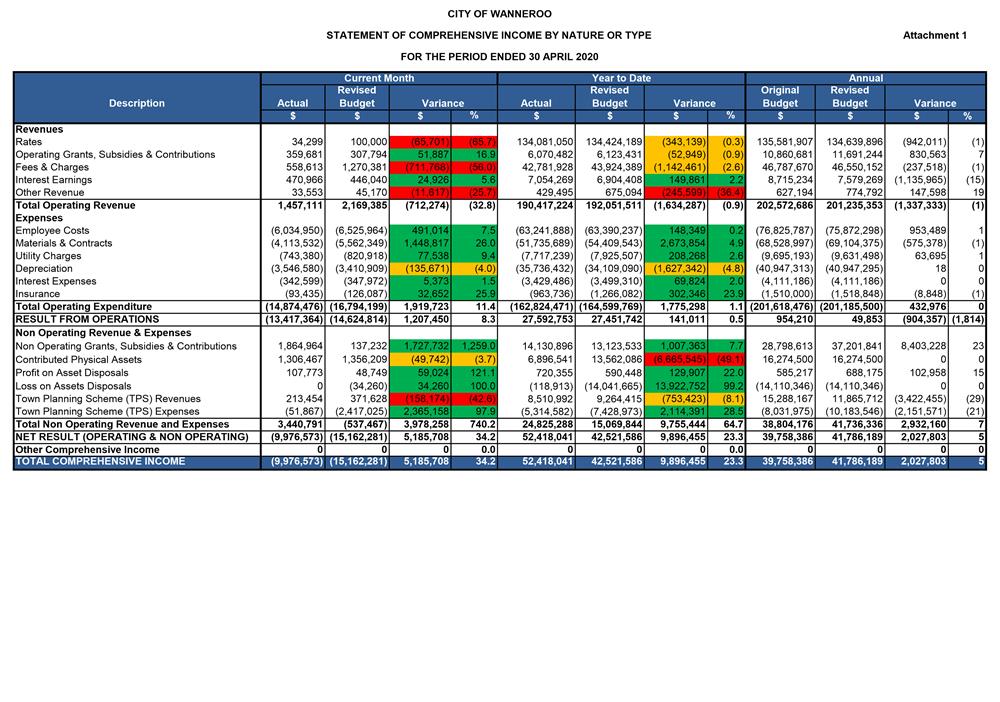
Task: Click the 'Other Comprehensive Income' row label
Action: pos(87,450)
